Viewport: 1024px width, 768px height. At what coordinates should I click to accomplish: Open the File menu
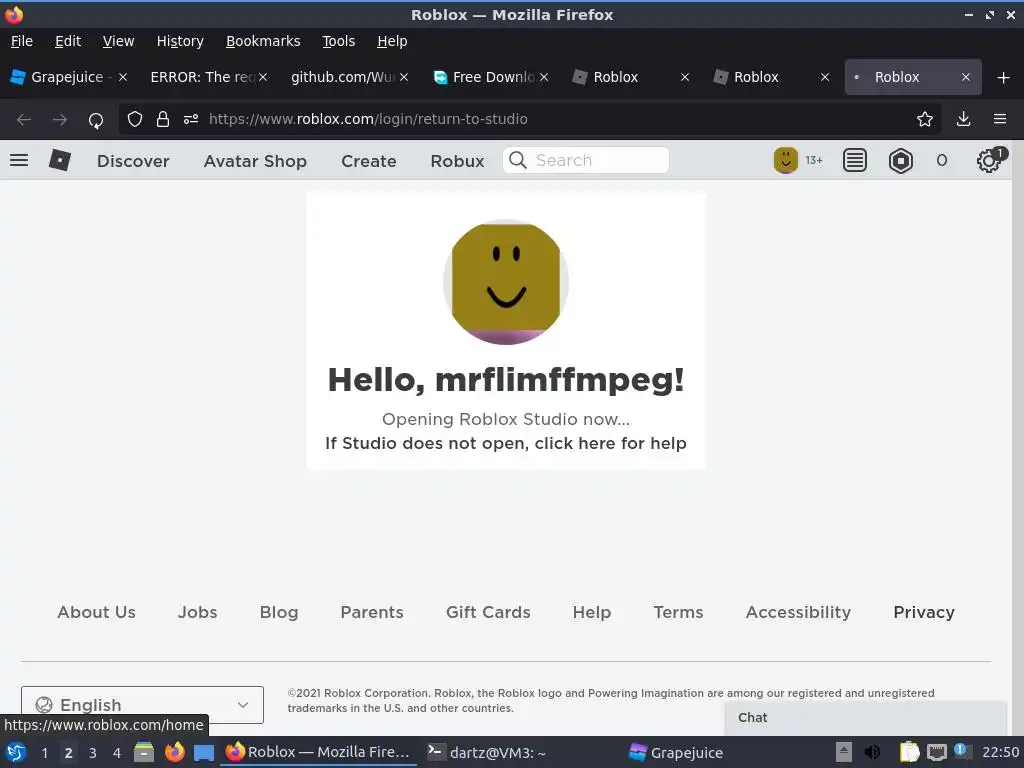pyautogui.click(x=22, y=41)
